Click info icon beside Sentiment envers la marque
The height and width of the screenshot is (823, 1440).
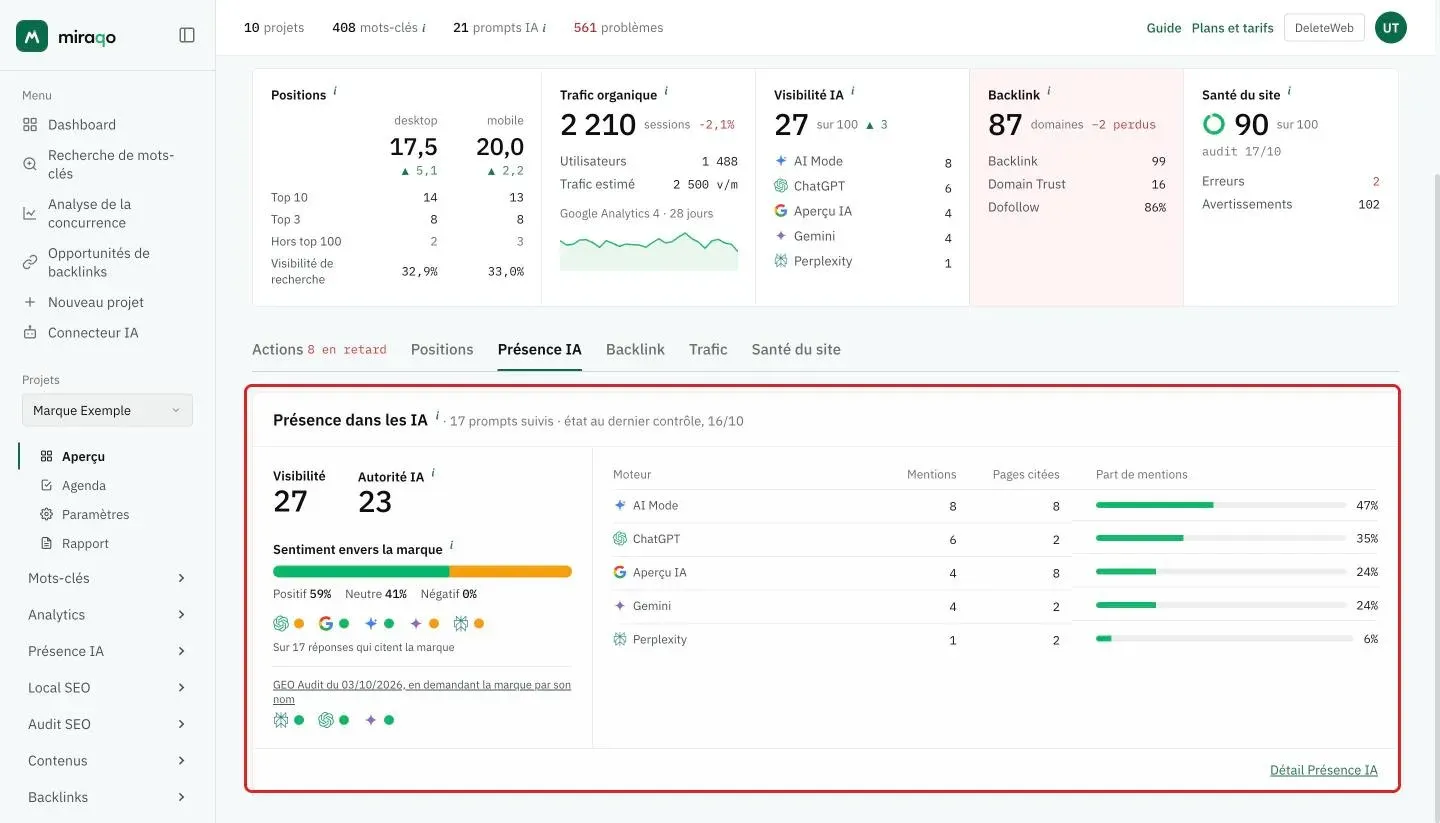coord(451,545)
